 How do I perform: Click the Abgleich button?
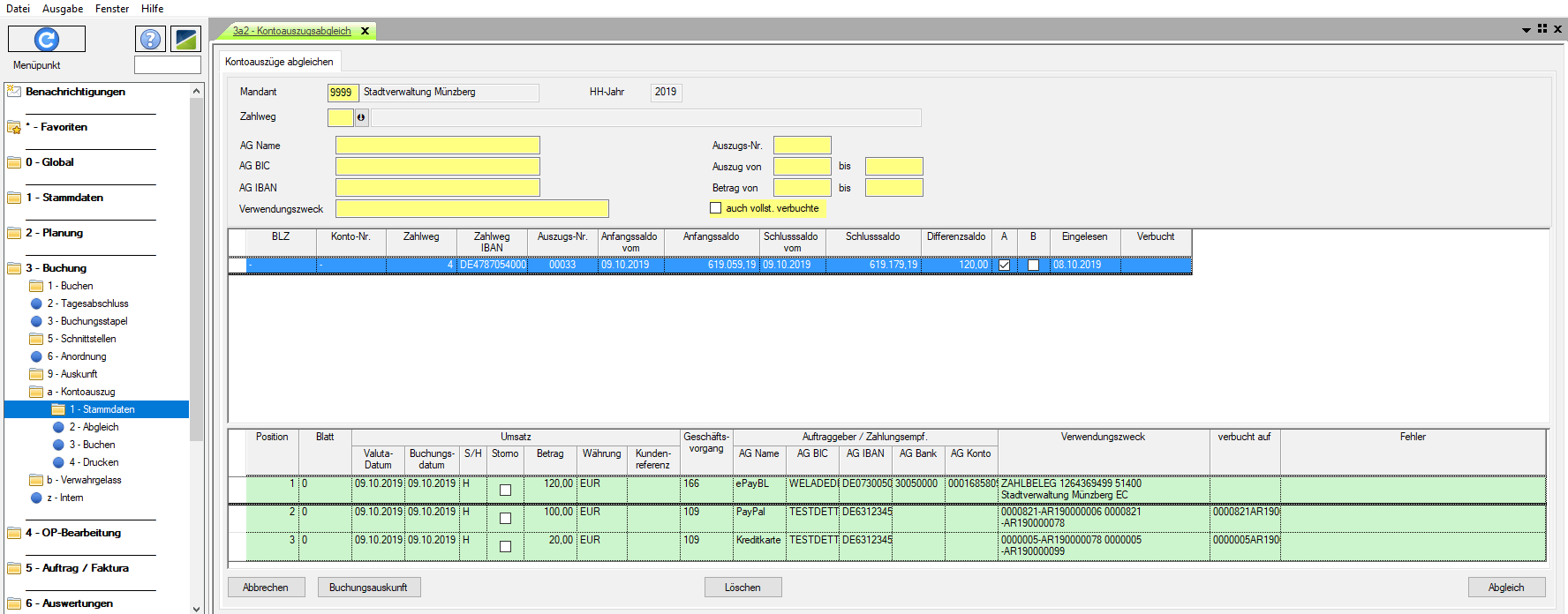point(1506,588)
